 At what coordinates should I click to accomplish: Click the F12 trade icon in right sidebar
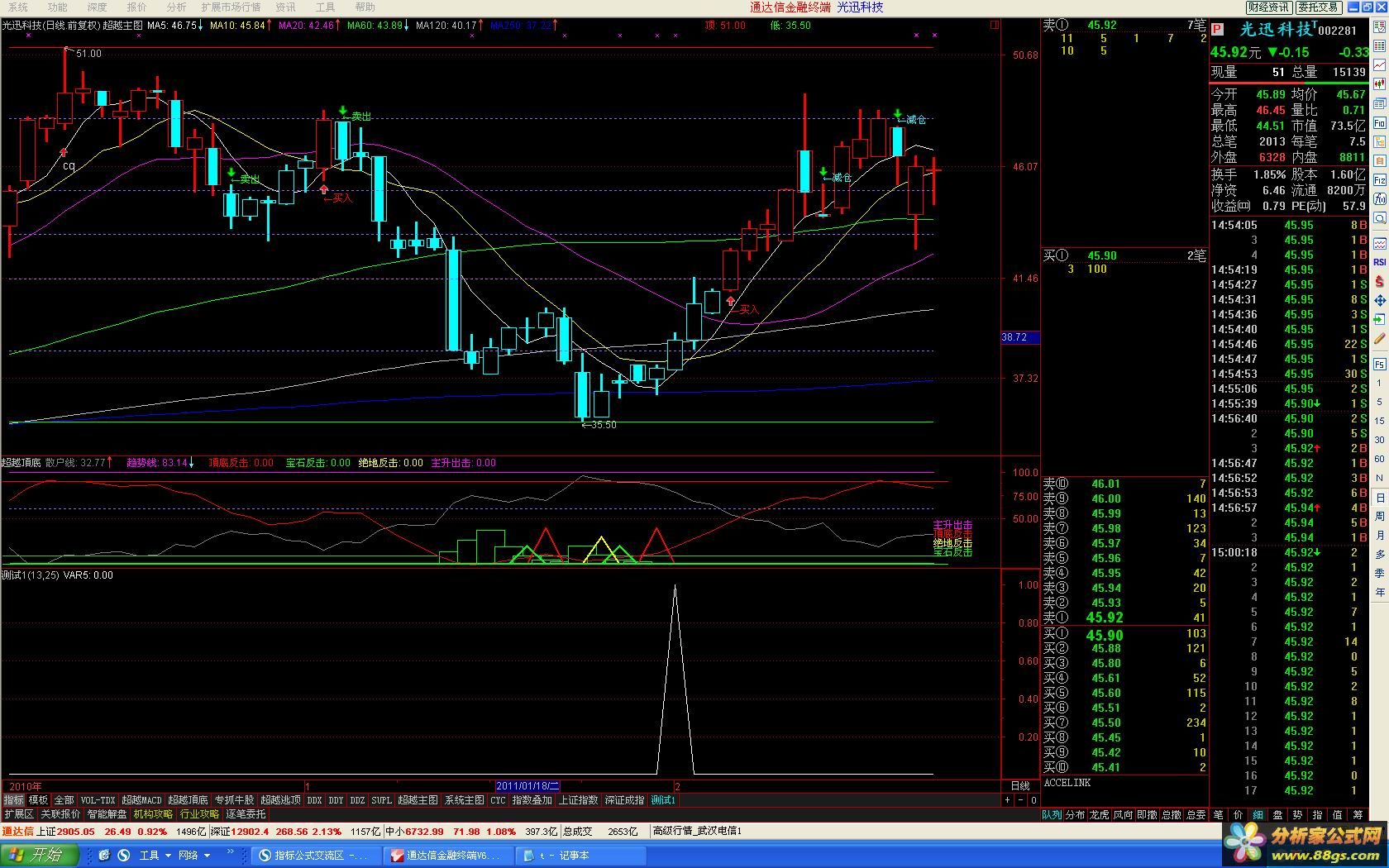coord(1380,180)
